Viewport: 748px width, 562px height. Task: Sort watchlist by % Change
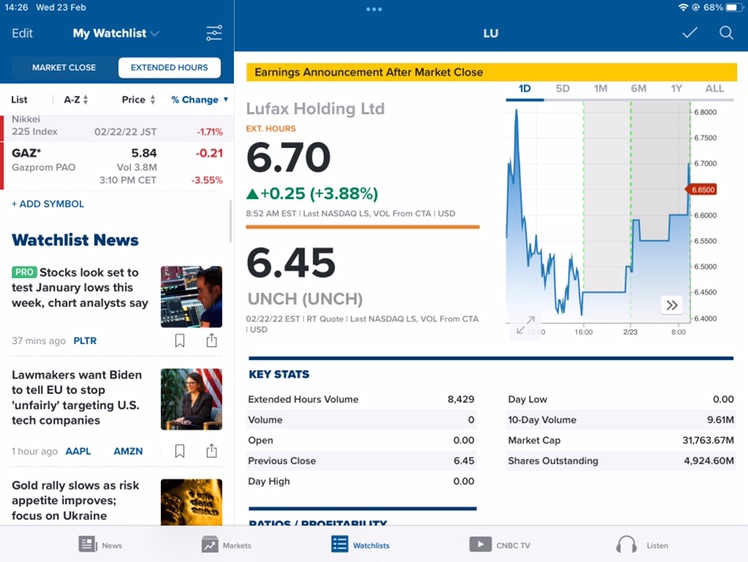(200, 100)
